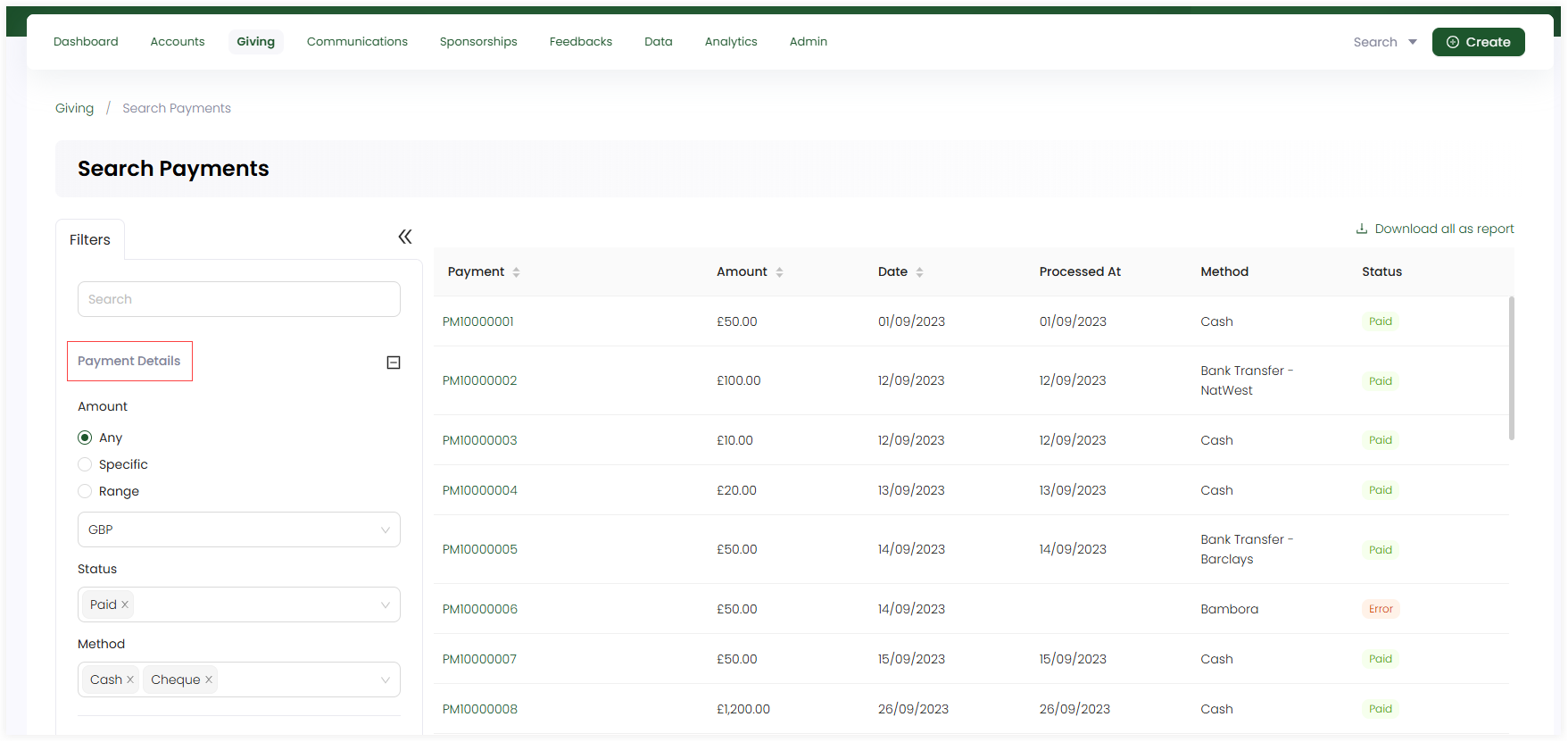
Task: Click the Method column header
Action: click(1224, 271)
